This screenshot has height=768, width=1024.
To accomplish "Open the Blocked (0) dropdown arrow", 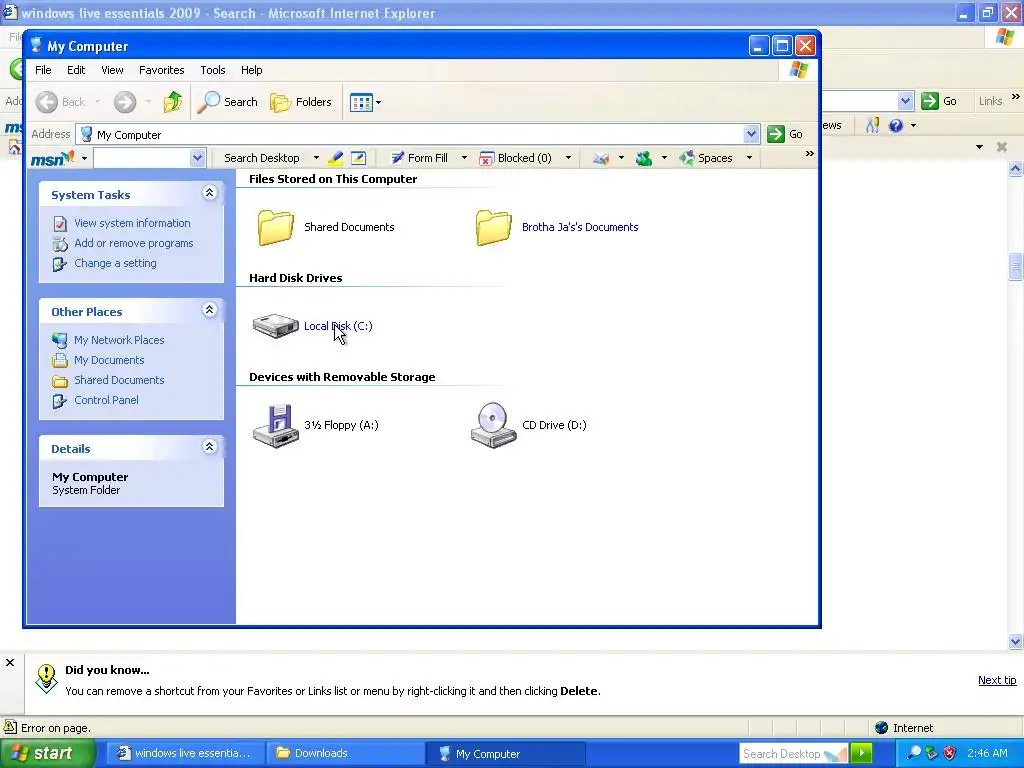I will [568, 158].
